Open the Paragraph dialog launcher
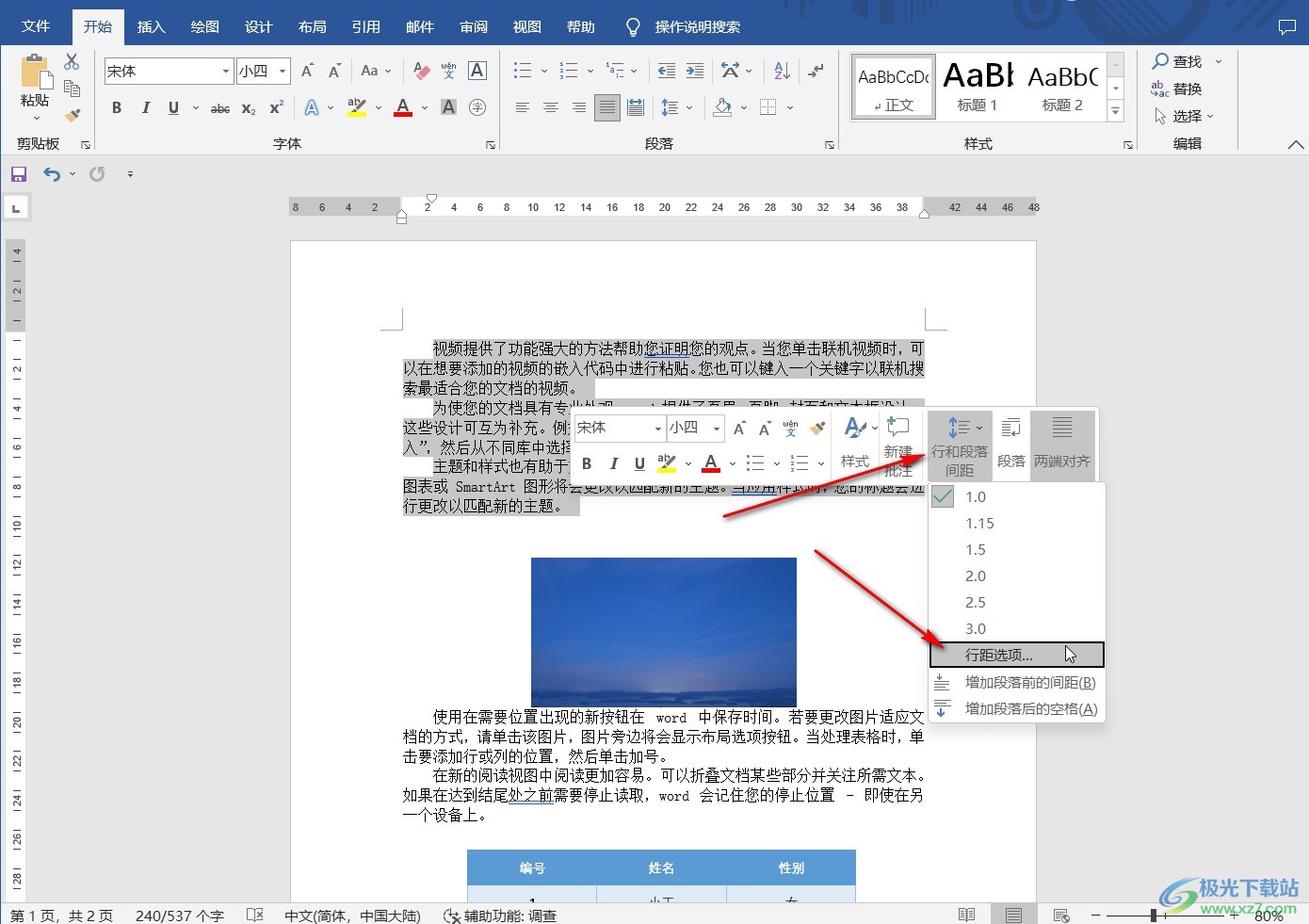The image size is (1309, 924). 829,143
